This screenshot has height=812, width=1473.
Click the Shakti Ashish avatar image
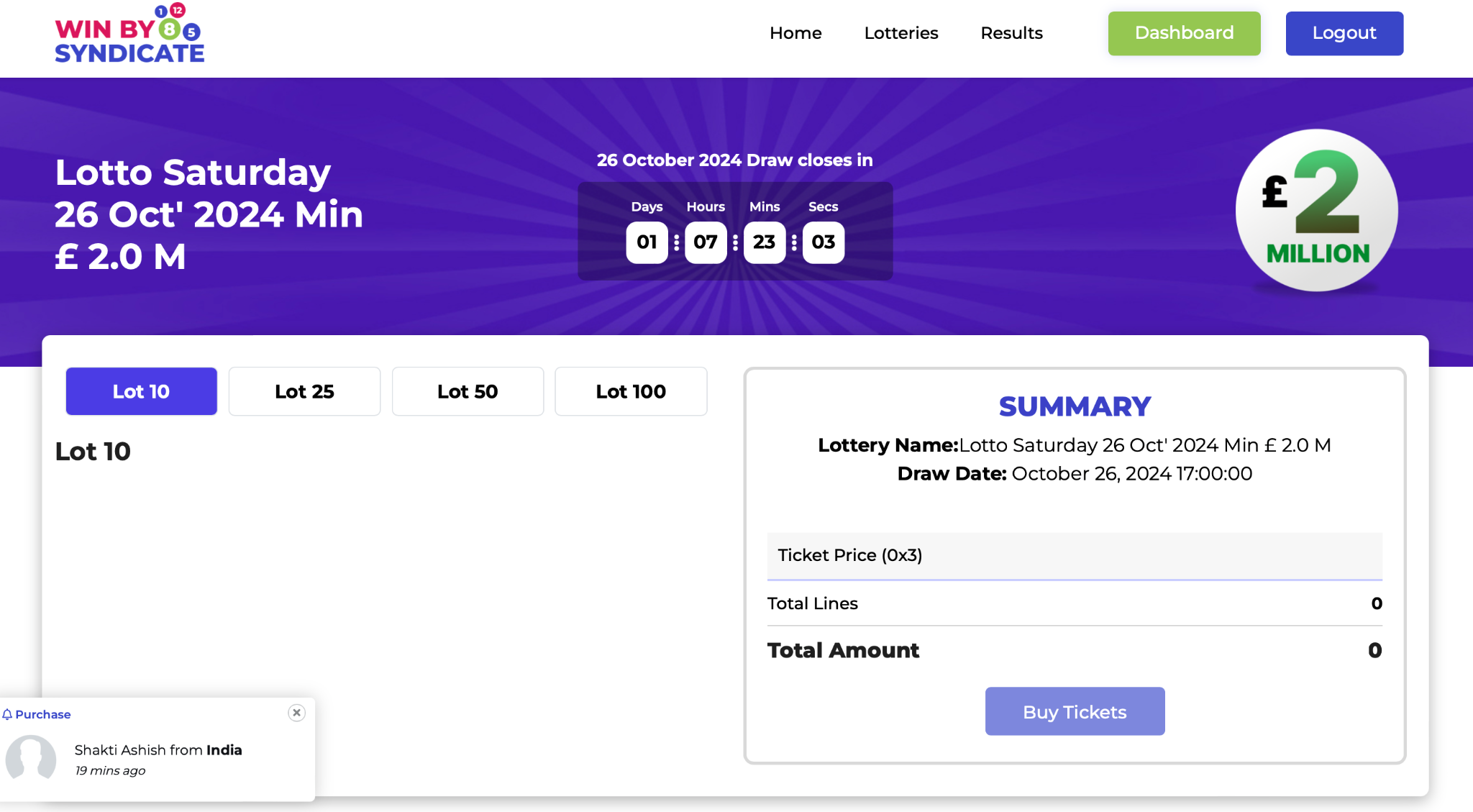point(31,757)
